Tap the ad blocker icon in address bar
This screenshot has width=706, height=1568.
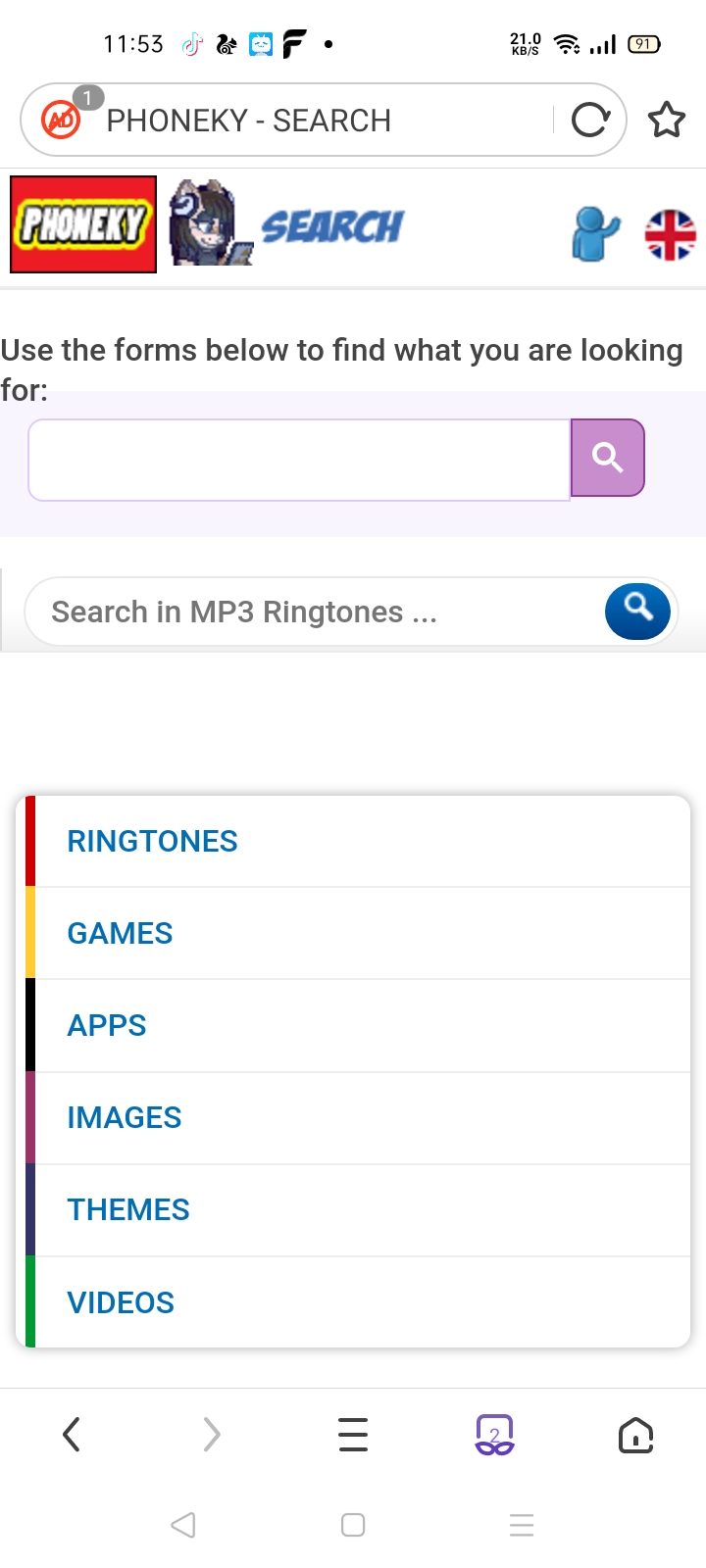[61, 120]
